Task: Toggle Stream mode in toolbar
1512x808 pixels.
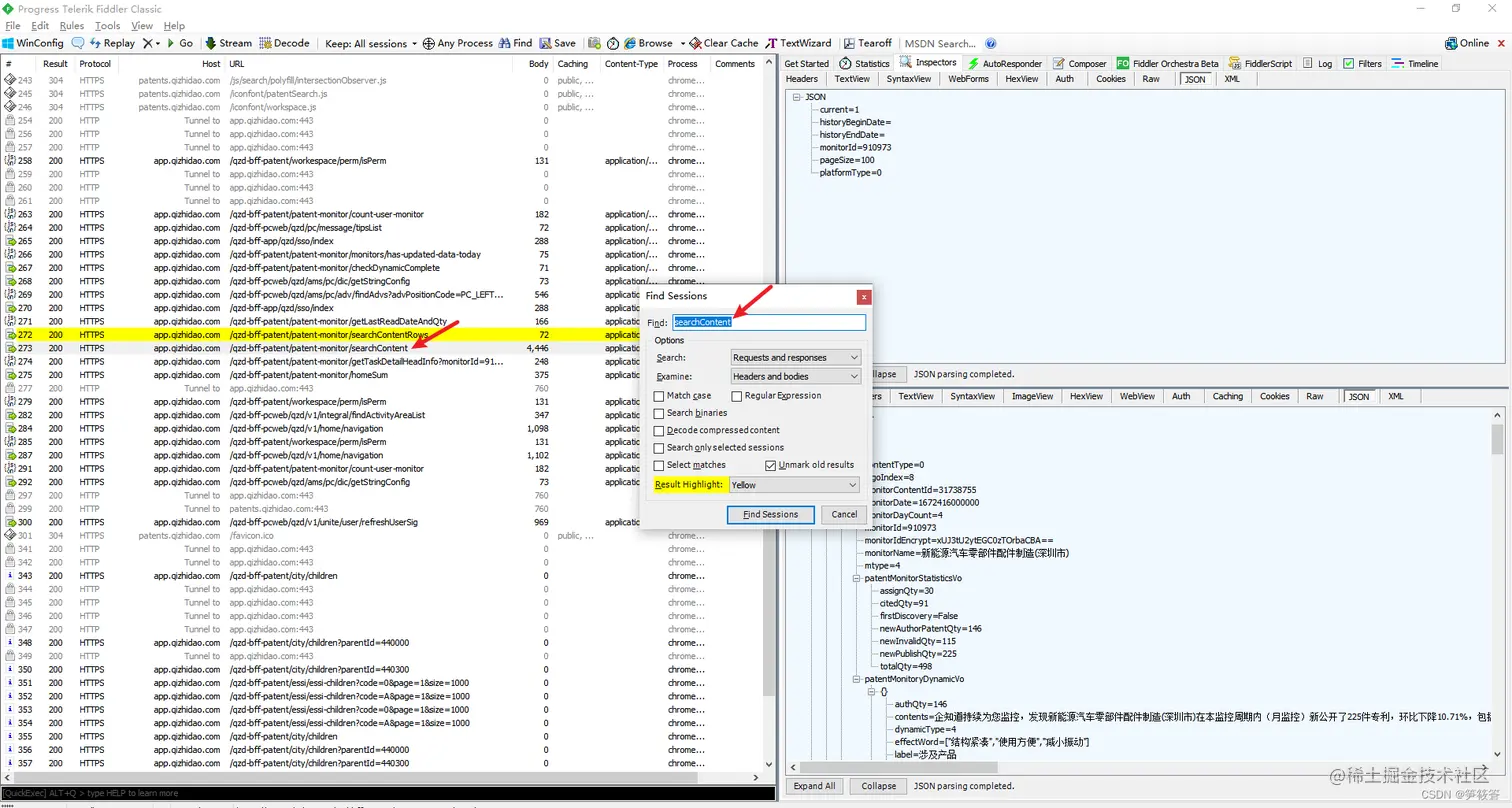Action: (228, 43)
